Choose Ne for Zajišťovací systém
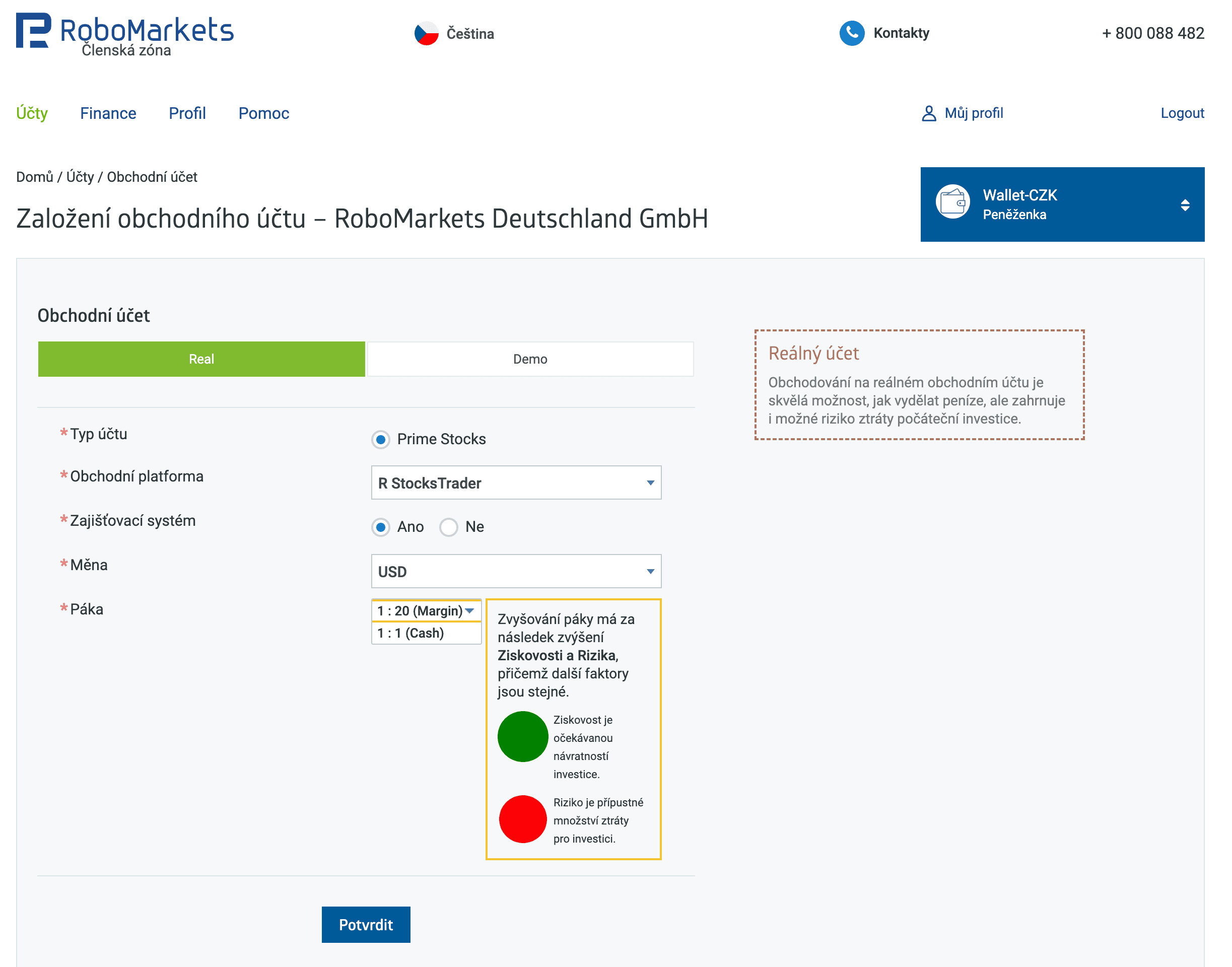1232x967 pixels. pyautogui.click(x=448, y=527)
